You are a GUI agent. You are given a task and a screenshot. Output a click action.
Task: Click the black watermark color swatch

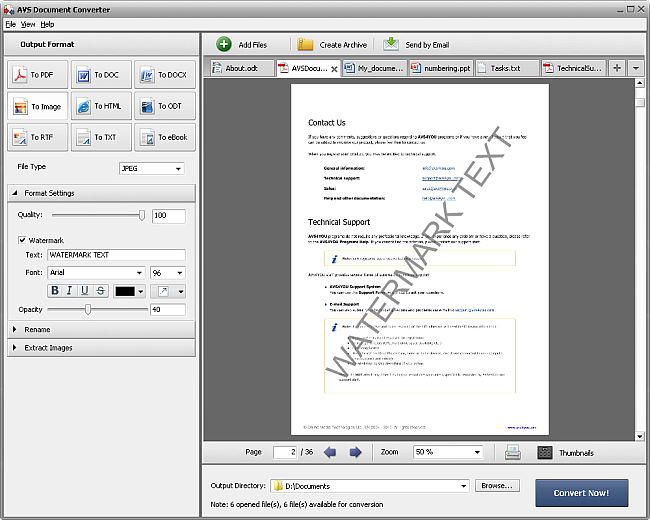(125, 292)
